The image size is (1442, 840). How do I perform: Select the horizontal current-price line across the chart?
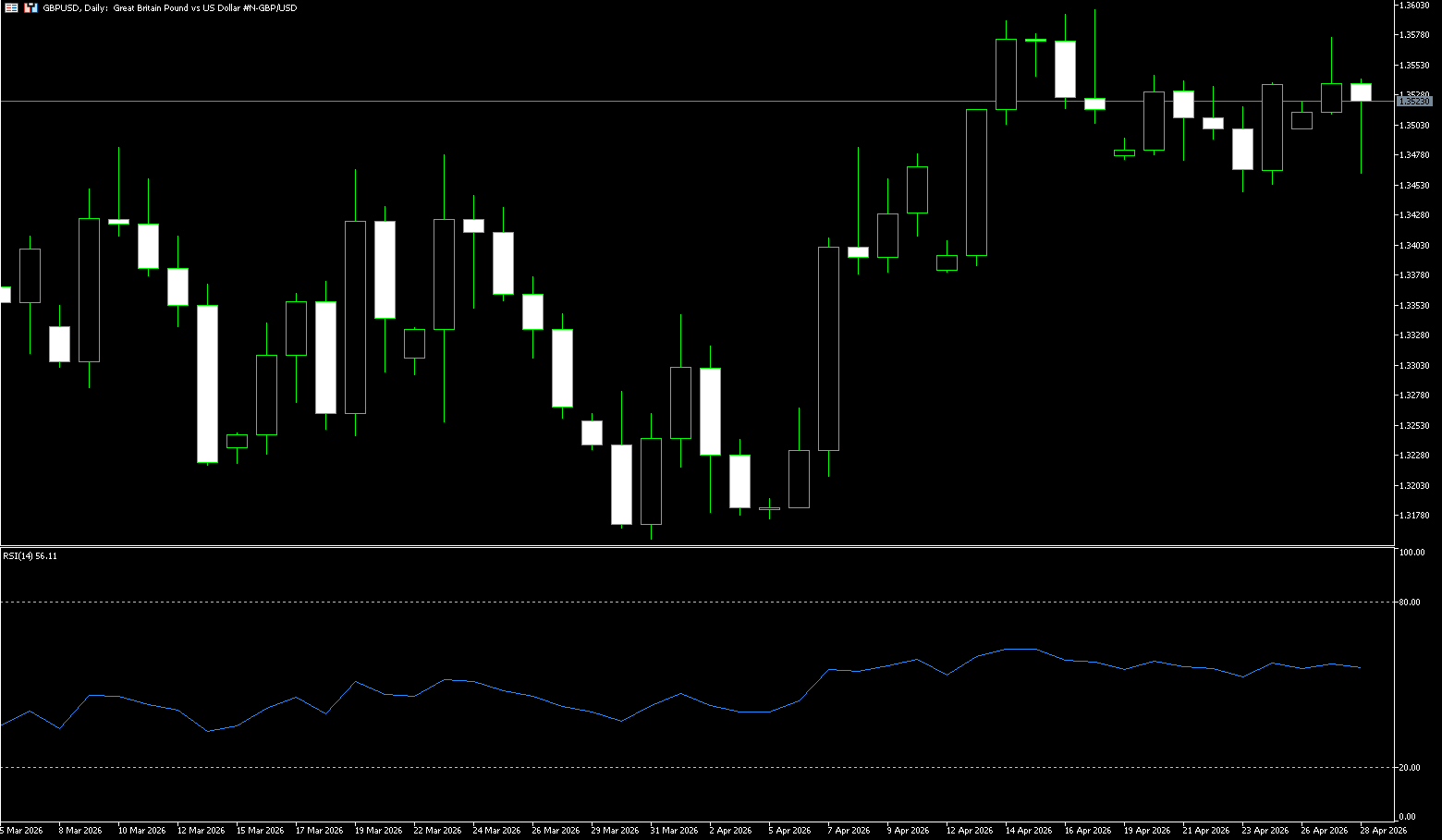[x=555, y=101]
